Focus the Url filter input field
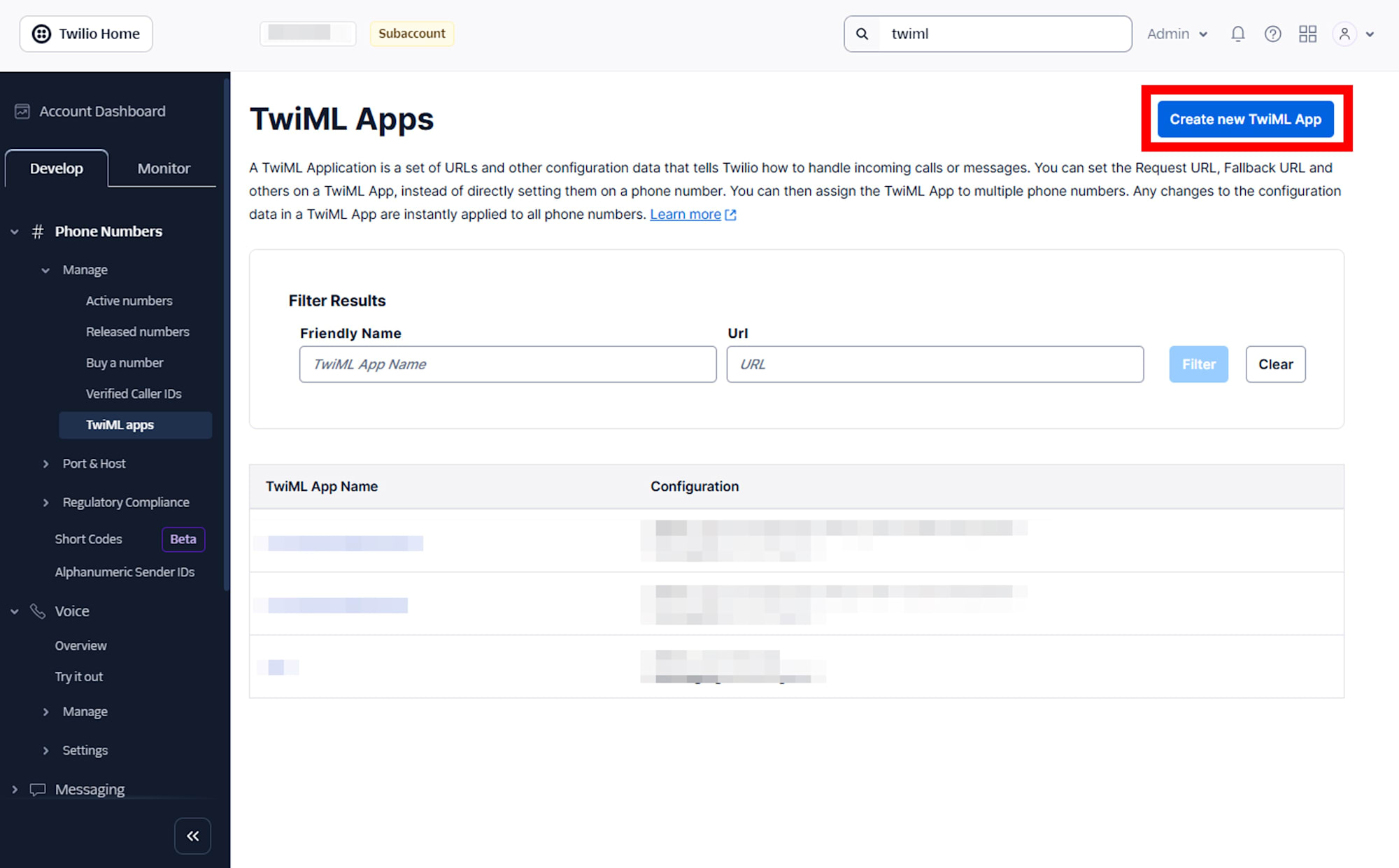 [935, 364]
